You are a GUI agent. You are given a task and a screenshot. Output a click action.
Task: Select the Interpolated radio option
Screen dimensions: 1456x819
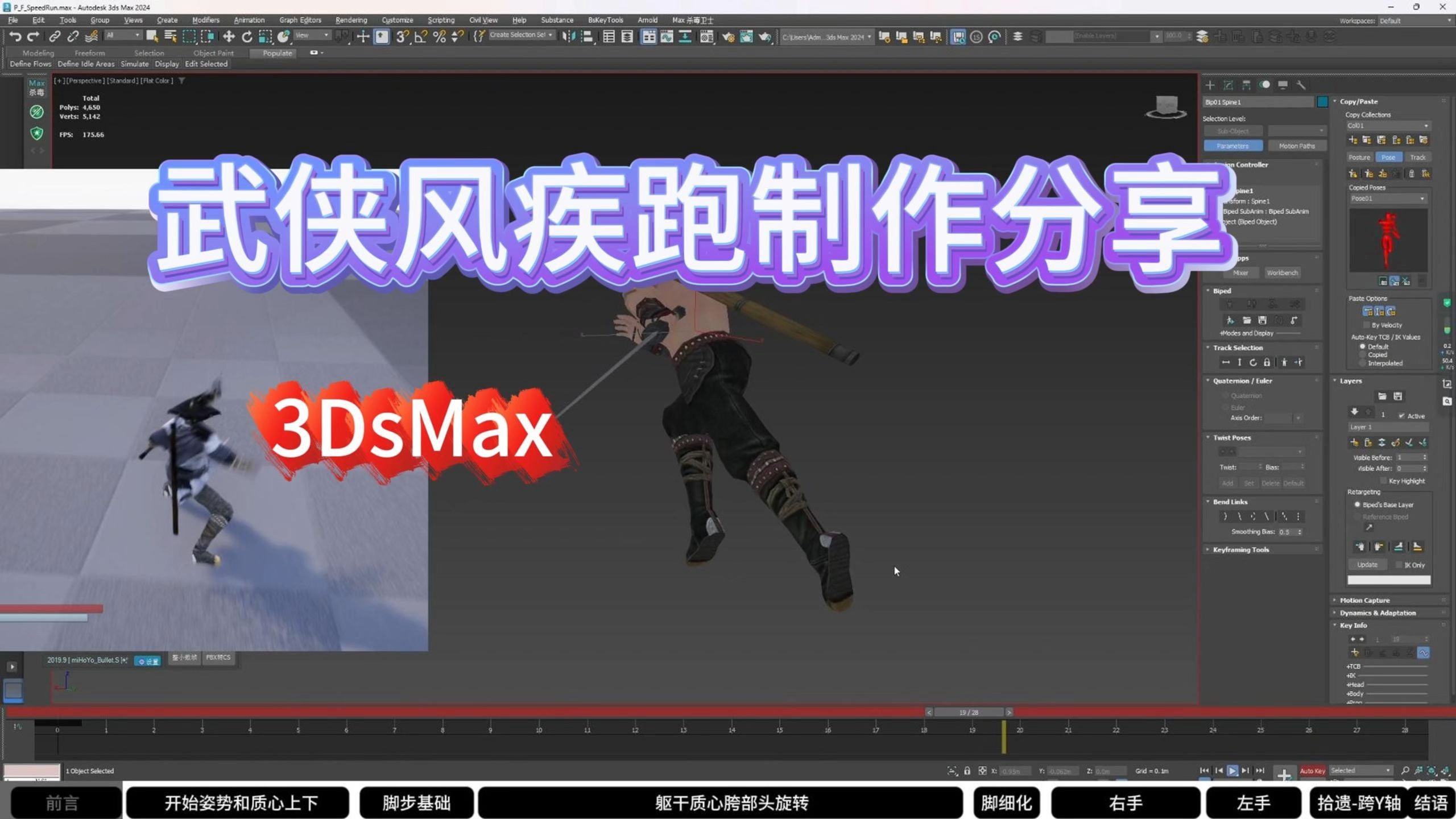coord(1363,363)
